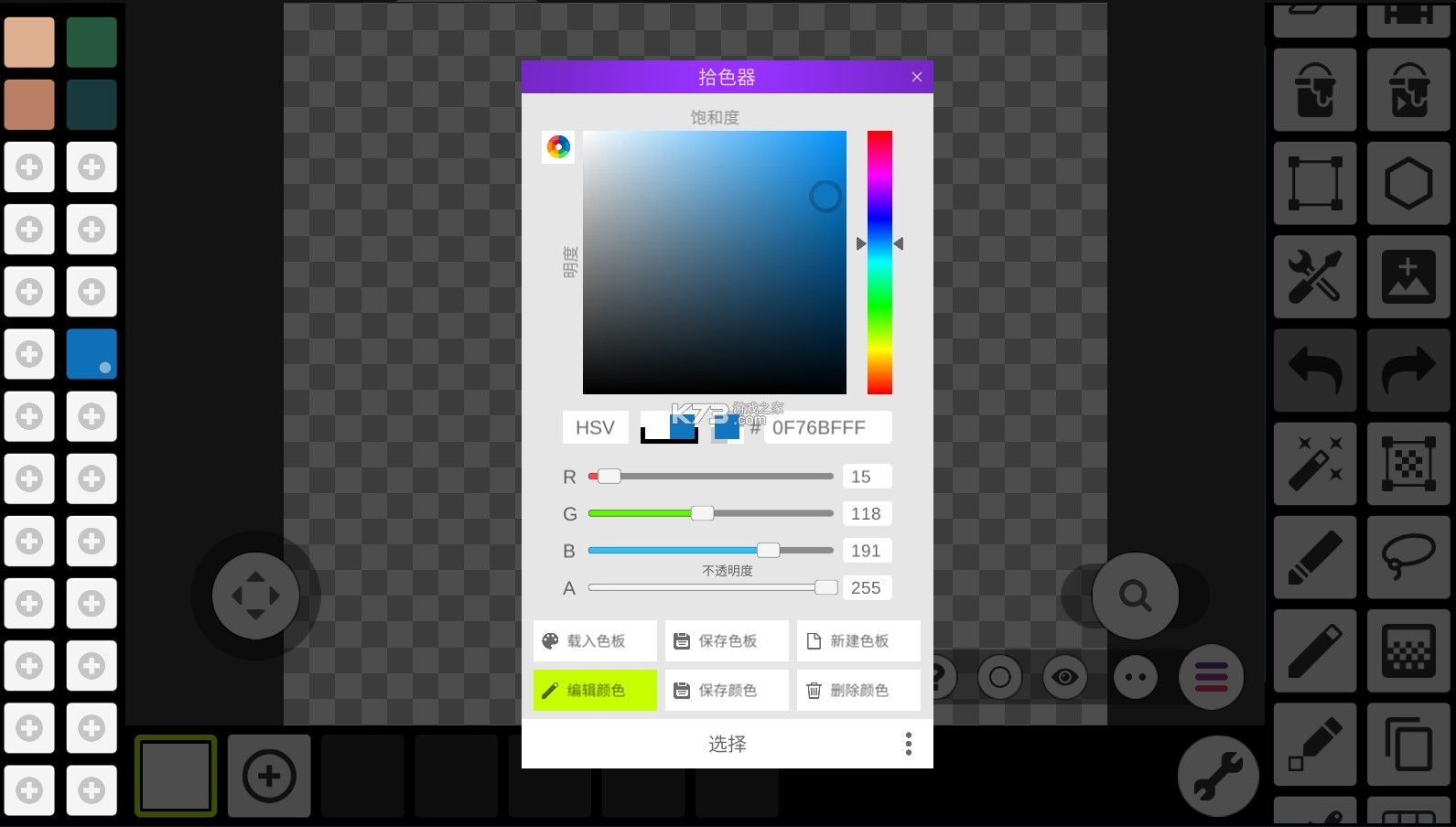Open the color wheel mode icon
The height and width of the screenshot is (827, 1456).
(x=558, y=147)
